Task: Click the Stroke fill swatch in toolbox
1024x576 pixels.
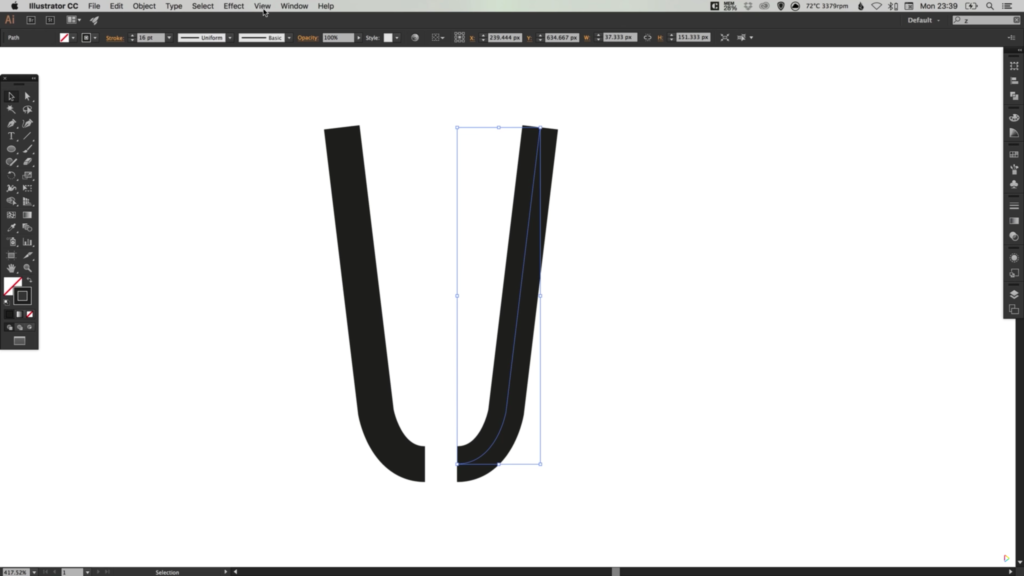Action: [22, 296]
